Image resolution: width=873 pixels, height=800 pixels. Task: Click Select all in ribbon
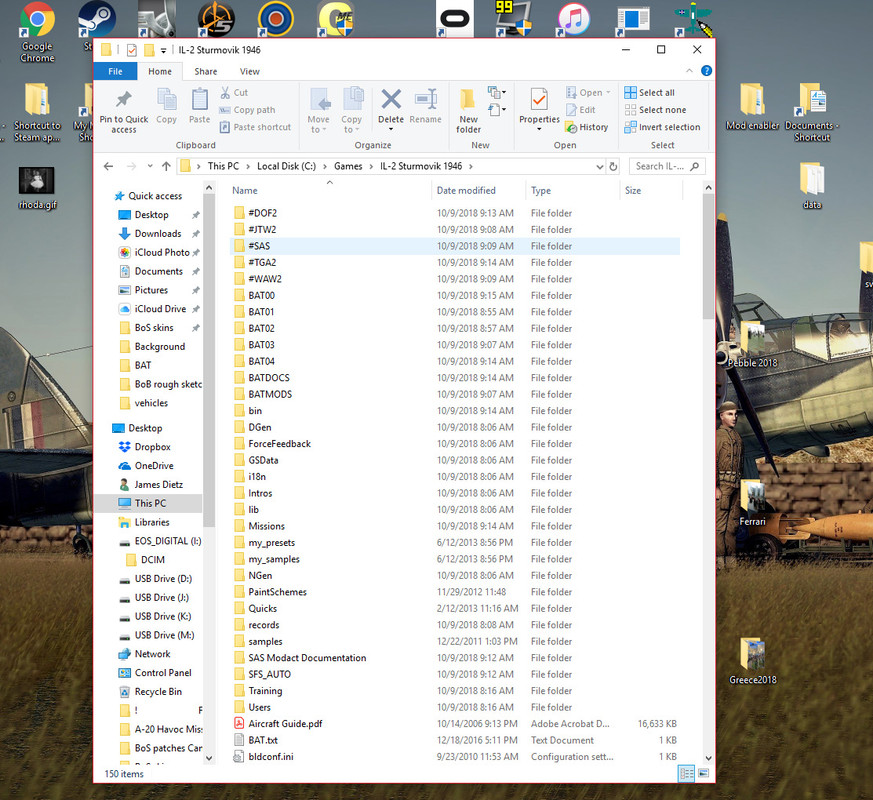click(650, 92)
